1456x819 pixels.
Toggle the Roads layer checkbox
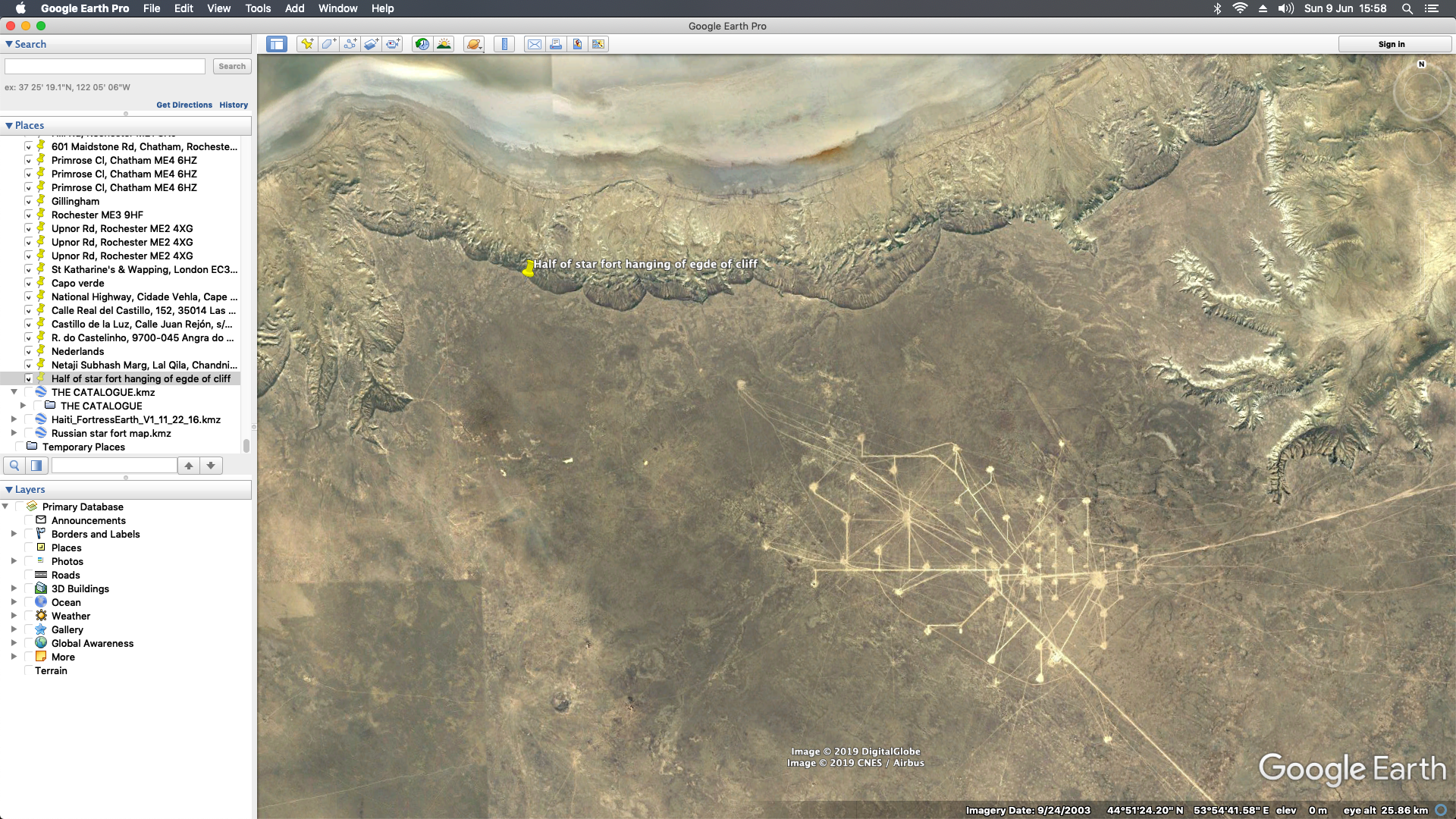point(30,575)
